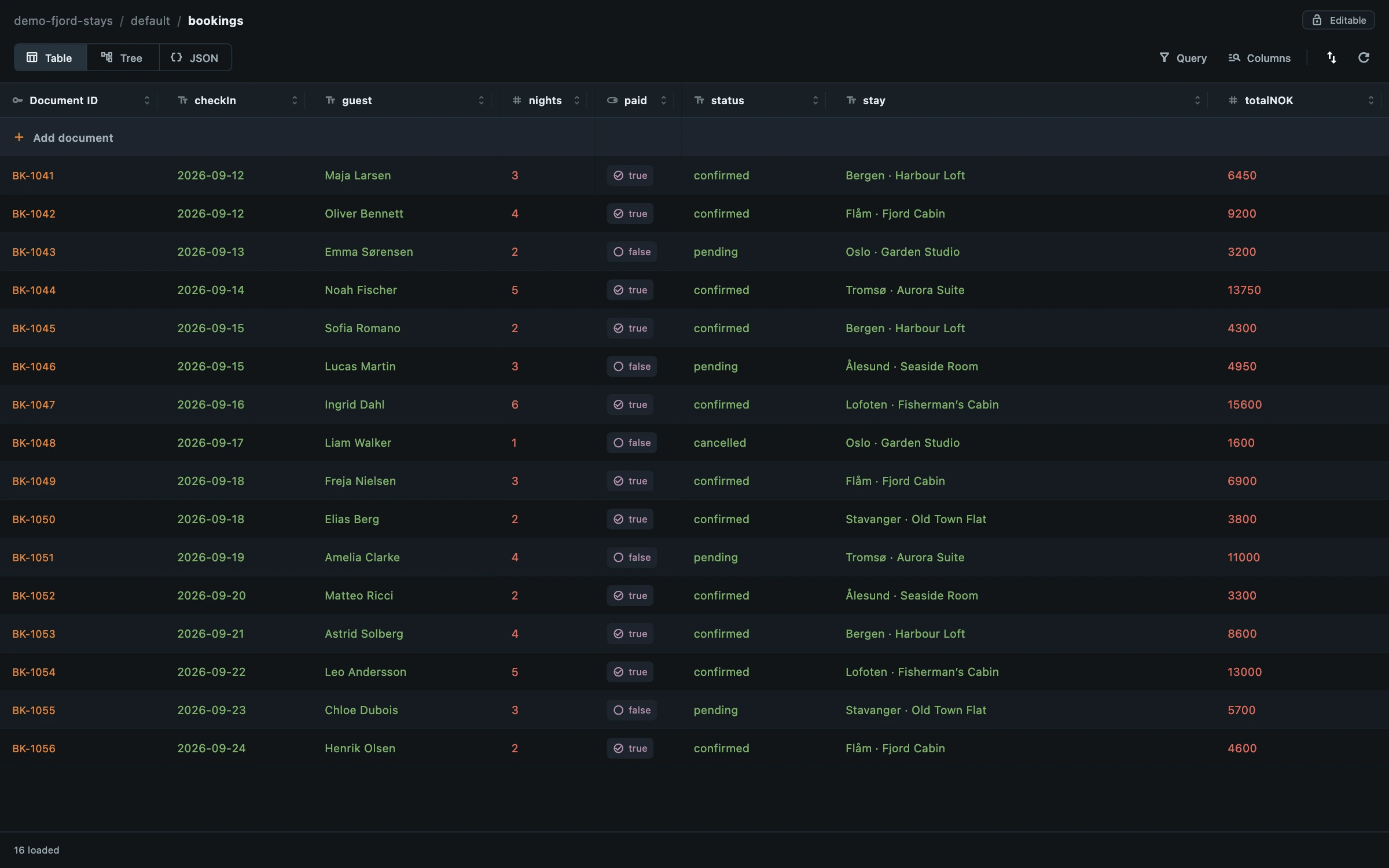The height and width of the screenshot is (868, 1389).
Task: Select the Noah Fischer guest cell
Action: tap(361, 290)
